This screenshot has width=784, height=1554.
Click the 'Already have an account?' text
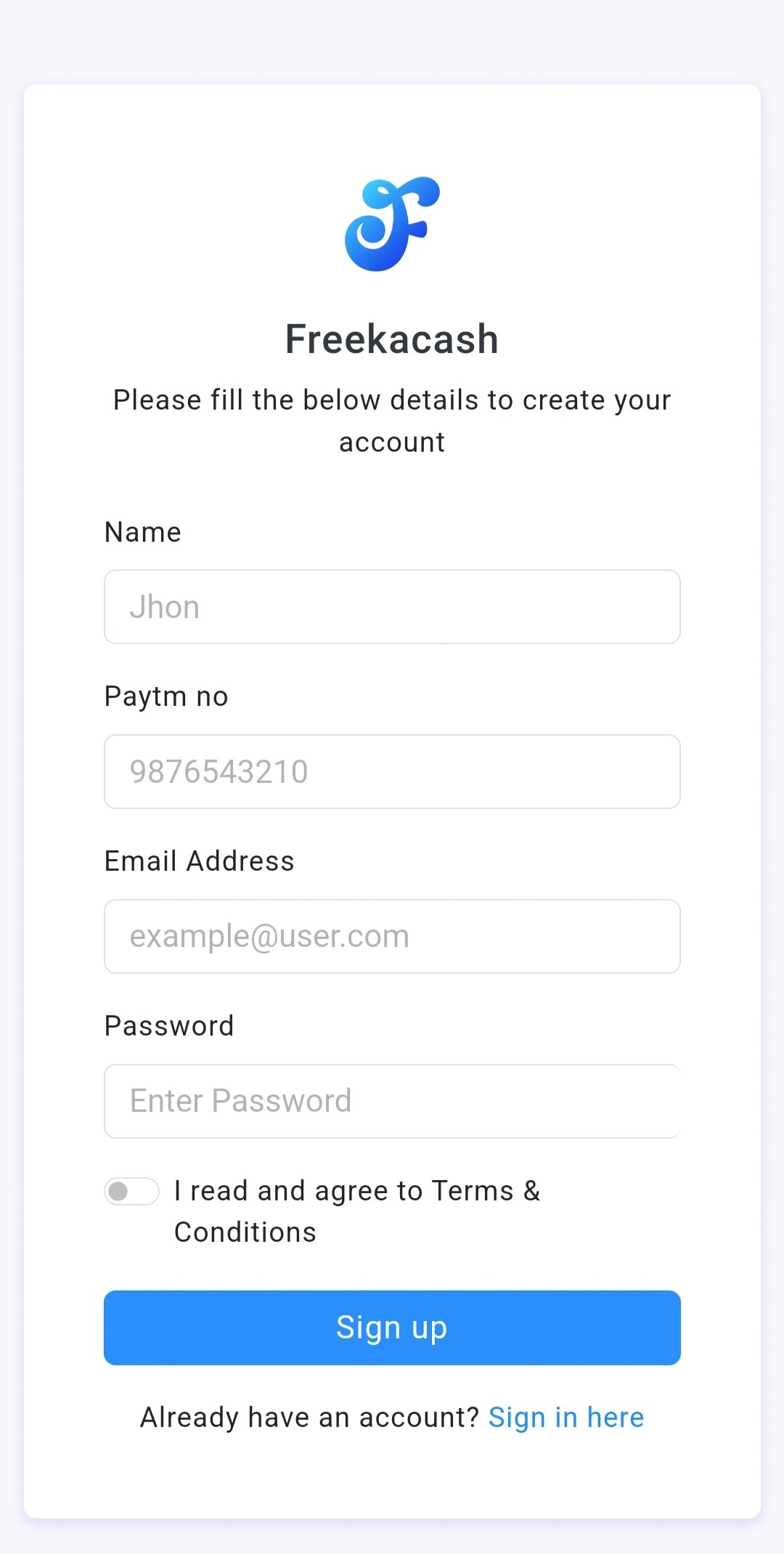309,1417
